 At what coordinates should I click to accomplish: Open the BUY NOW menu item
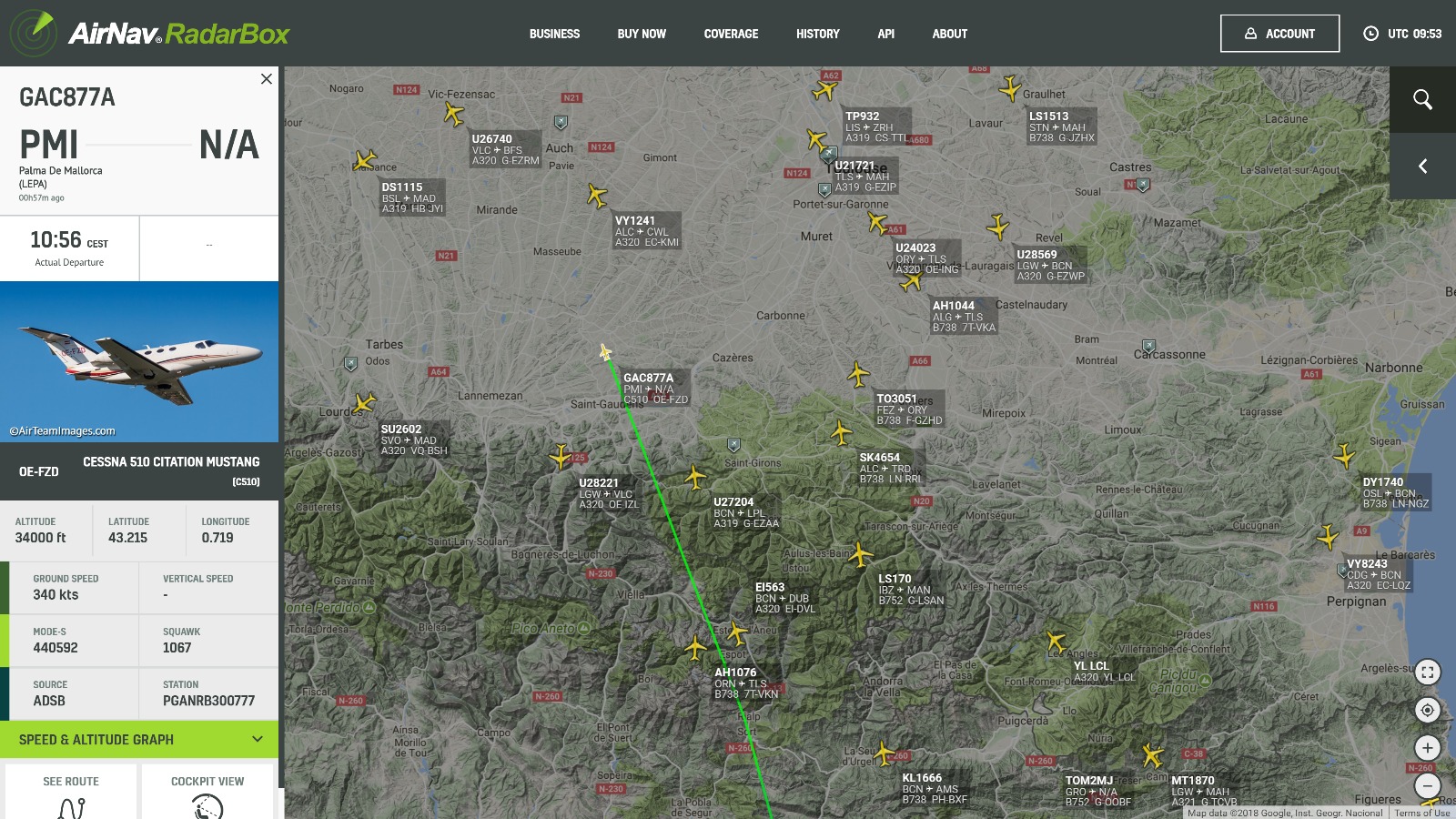642,34
